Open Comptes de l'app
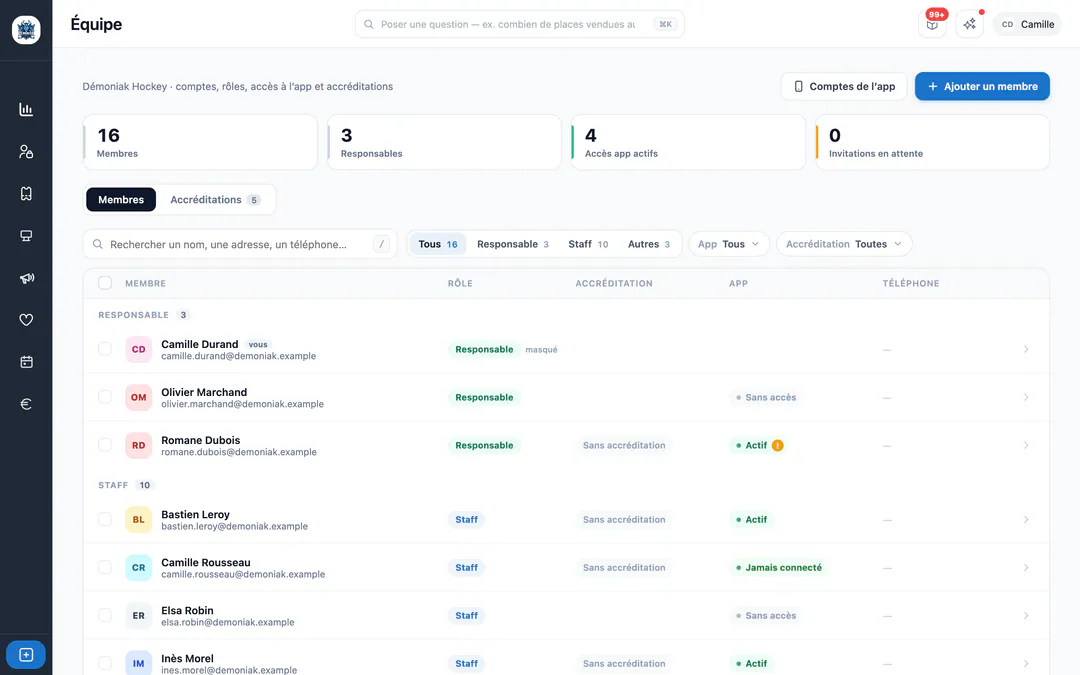The height and width of the screenshot is (675, 1080). click(844, 86)
